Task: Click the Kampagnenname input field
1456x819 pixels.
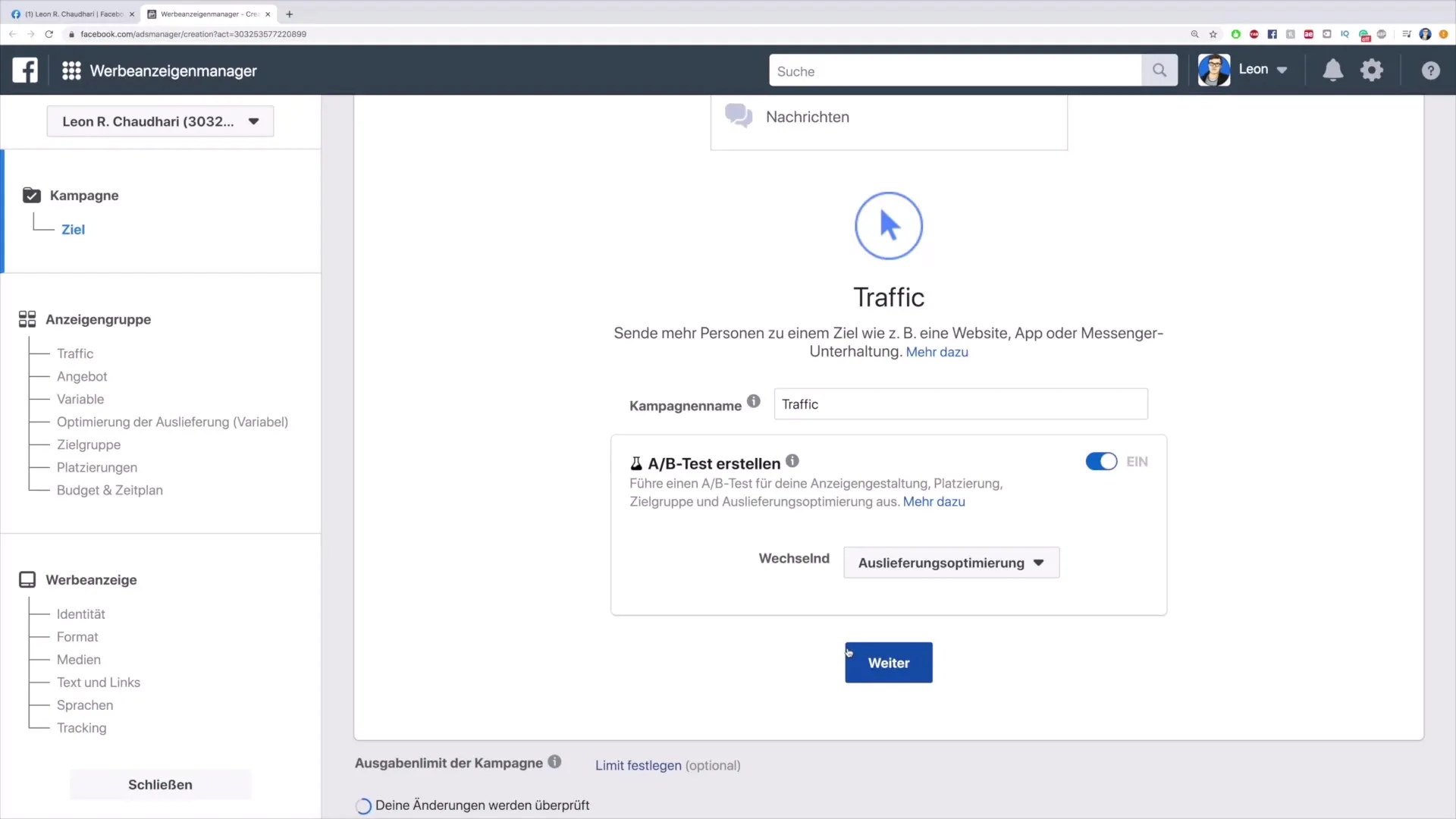Action: click(x=958, y=404)
